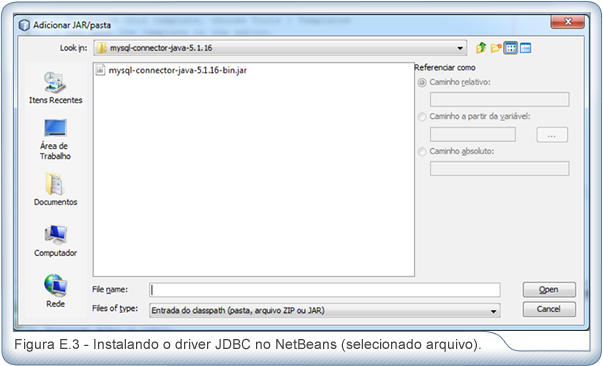Open Itens Recentes shortcut
The image size is (603, 366).
tap(55, 88)
